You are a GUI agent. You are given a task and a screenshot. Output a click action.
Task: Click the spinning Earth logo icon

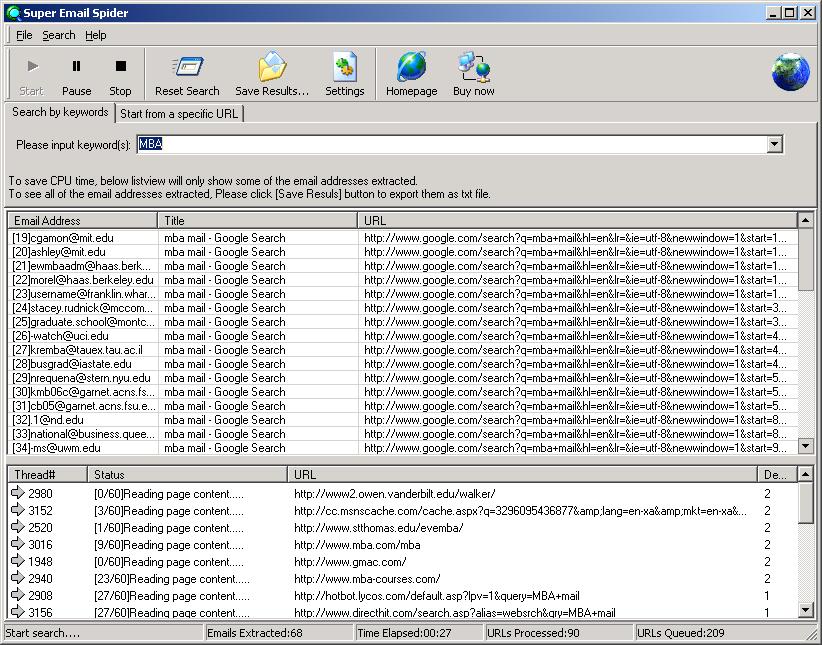click(x=790, y=72)
